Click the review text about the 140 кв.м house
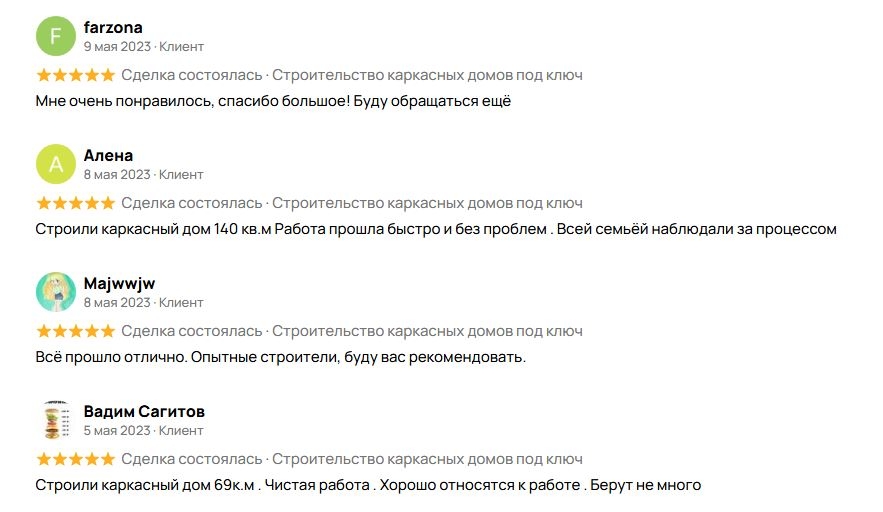 click(435, 229)
